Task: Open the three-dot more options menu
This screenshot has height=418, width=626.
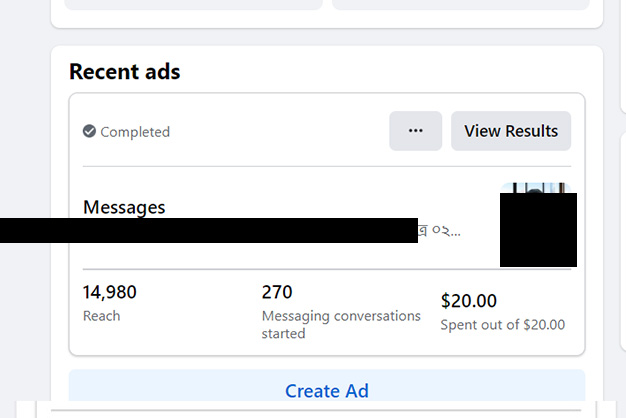Action: click(416, 131)
